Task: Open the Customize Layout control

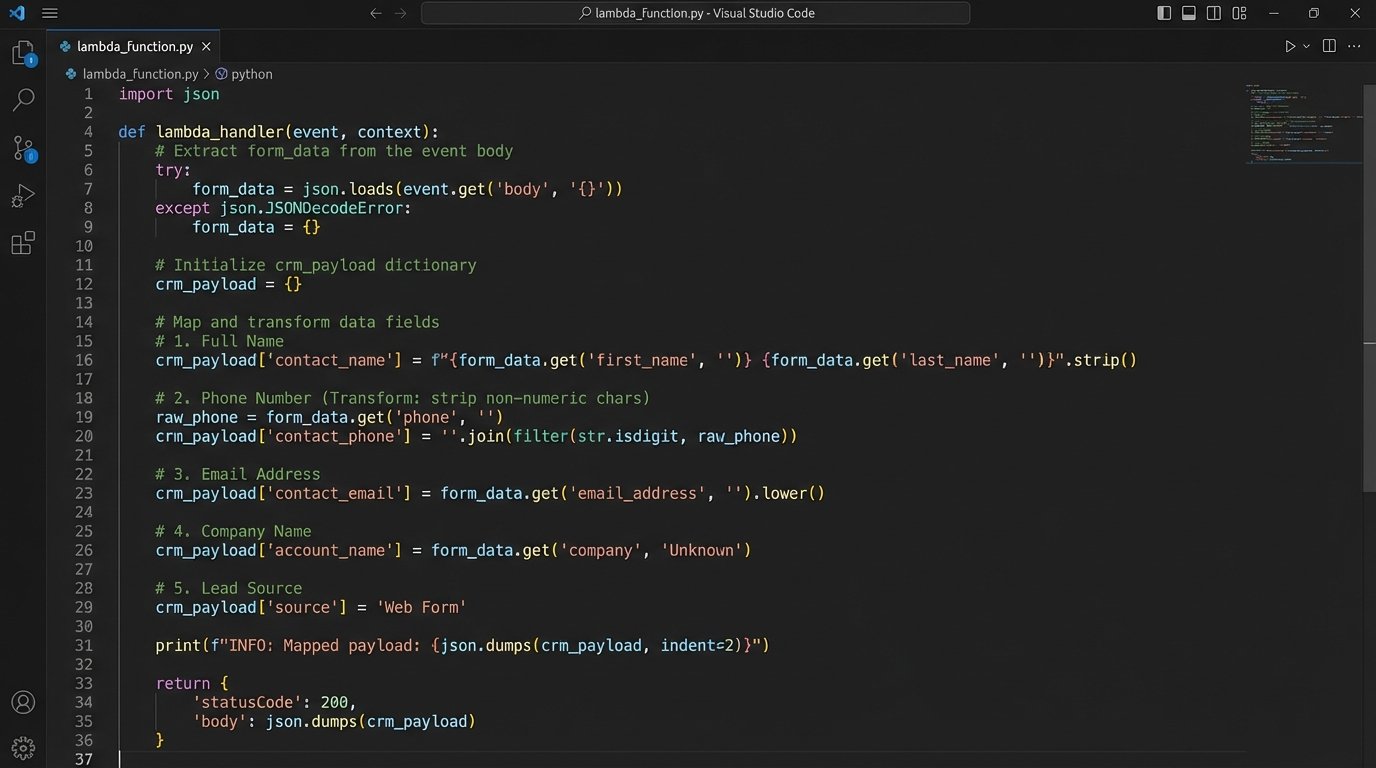Action: [x=1238, y=13]
